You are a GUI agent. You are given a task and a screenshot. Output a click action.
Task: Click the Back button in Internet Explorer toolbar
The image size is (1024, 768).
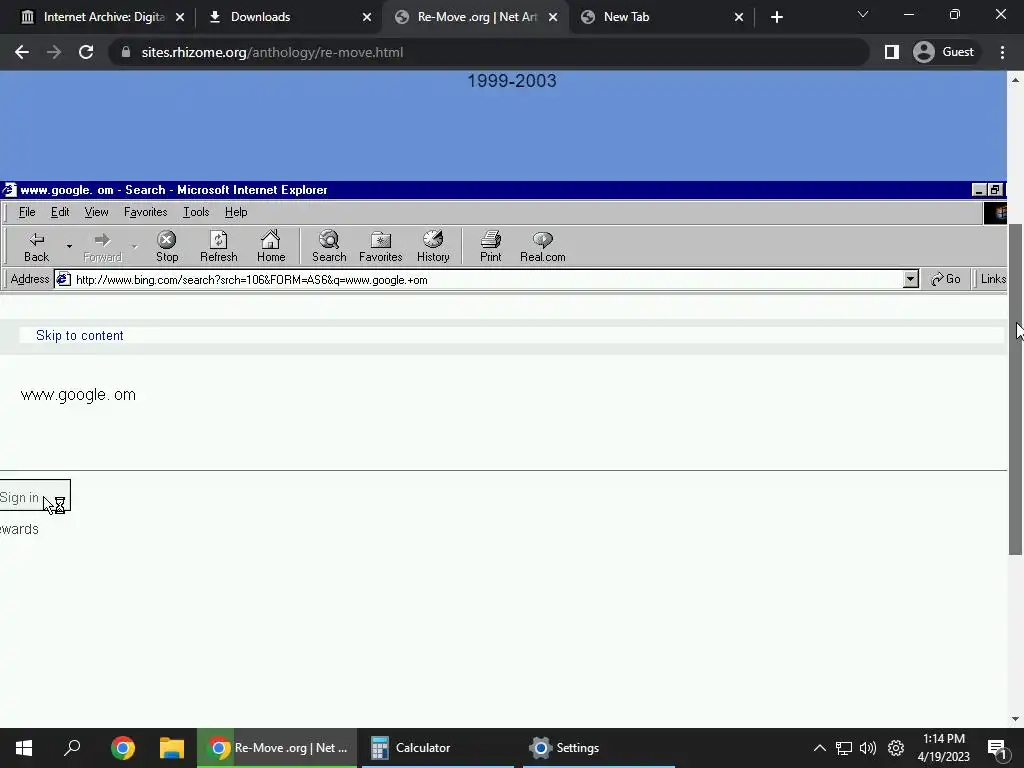tap(37, 246)
